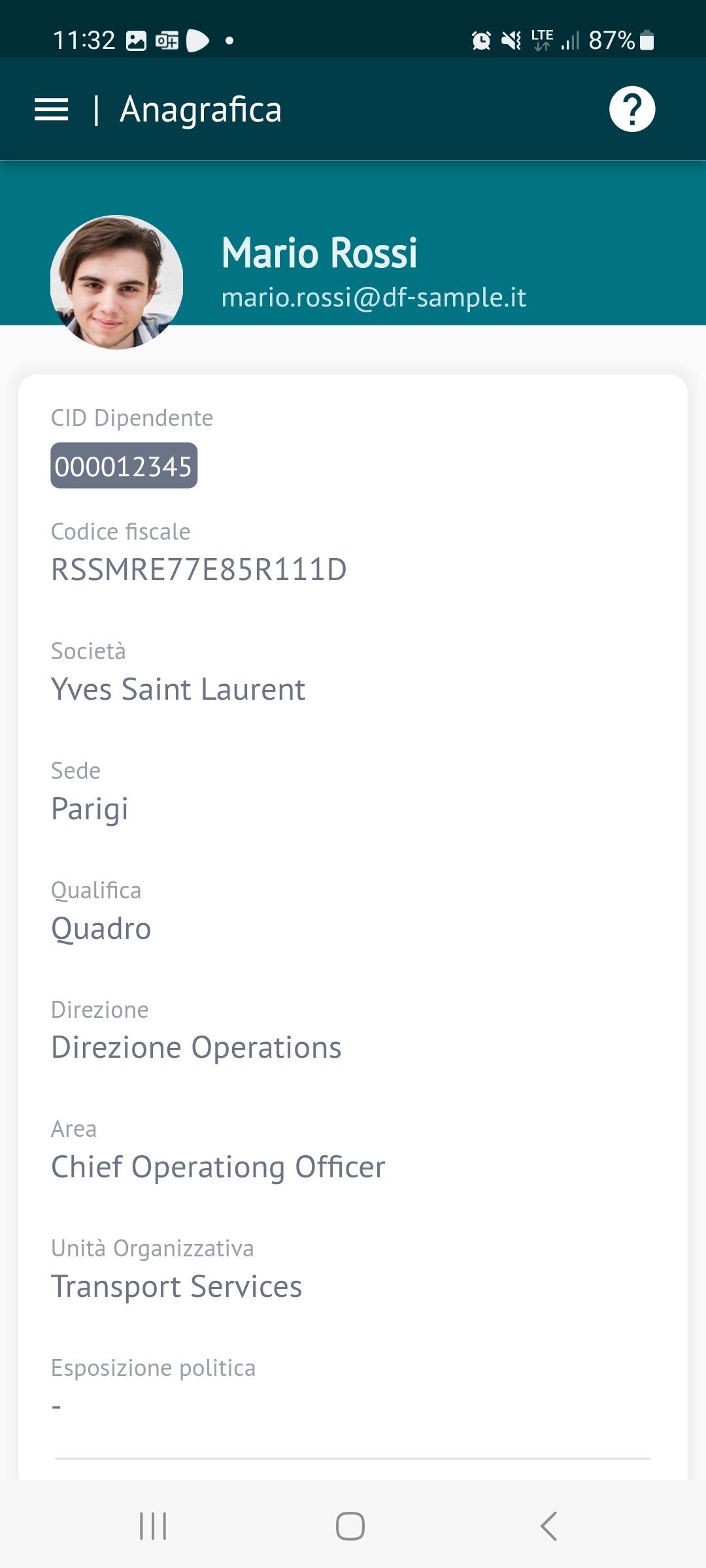Viewport: 706px width, 1568px height.
Task: Tap Mario Rossi's profile photo
Action: coord(117,282)
